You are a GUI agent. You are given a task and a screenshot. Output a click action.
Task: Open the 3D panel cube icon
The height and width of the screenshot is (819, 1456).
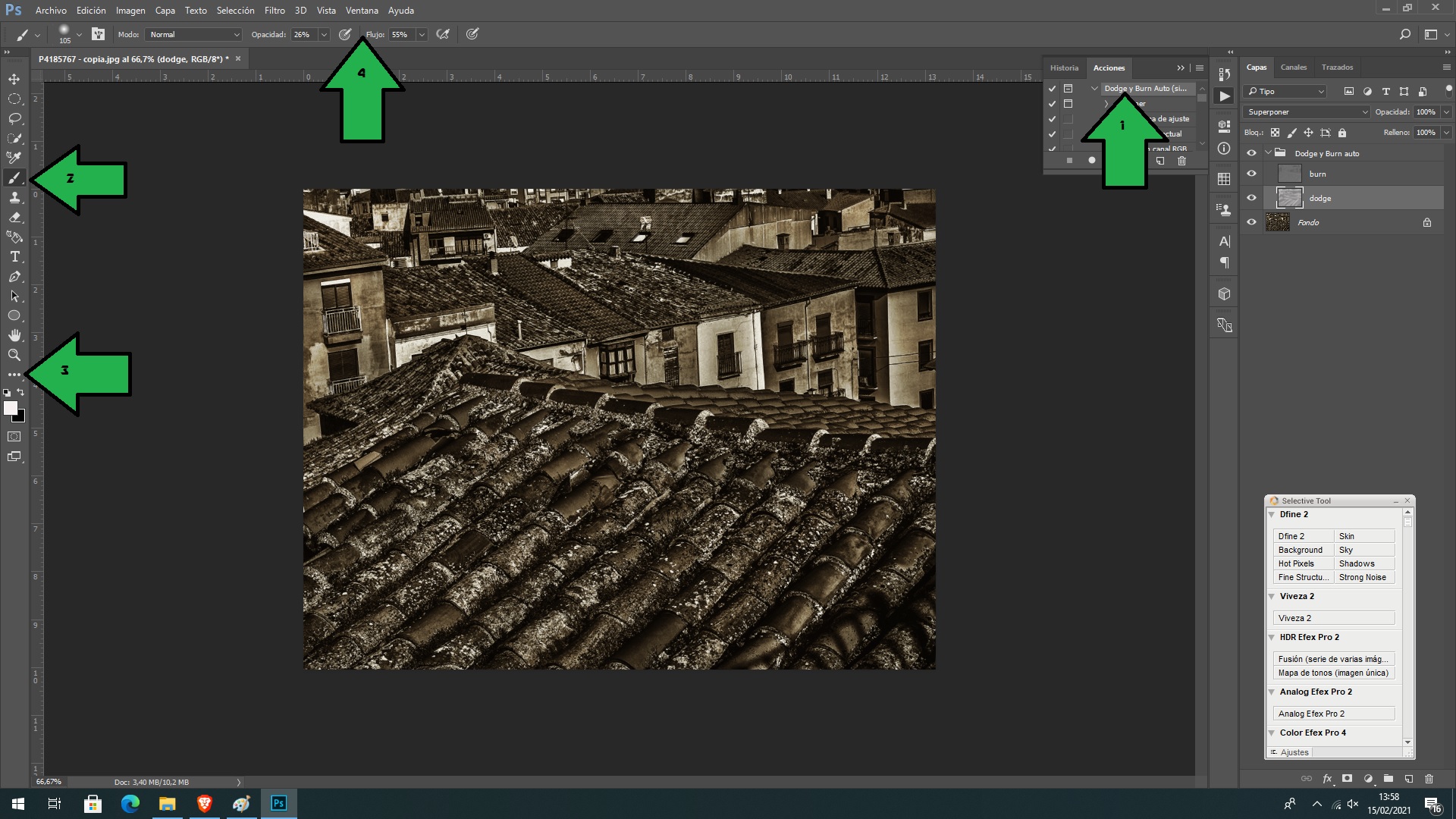(1224, 294)
